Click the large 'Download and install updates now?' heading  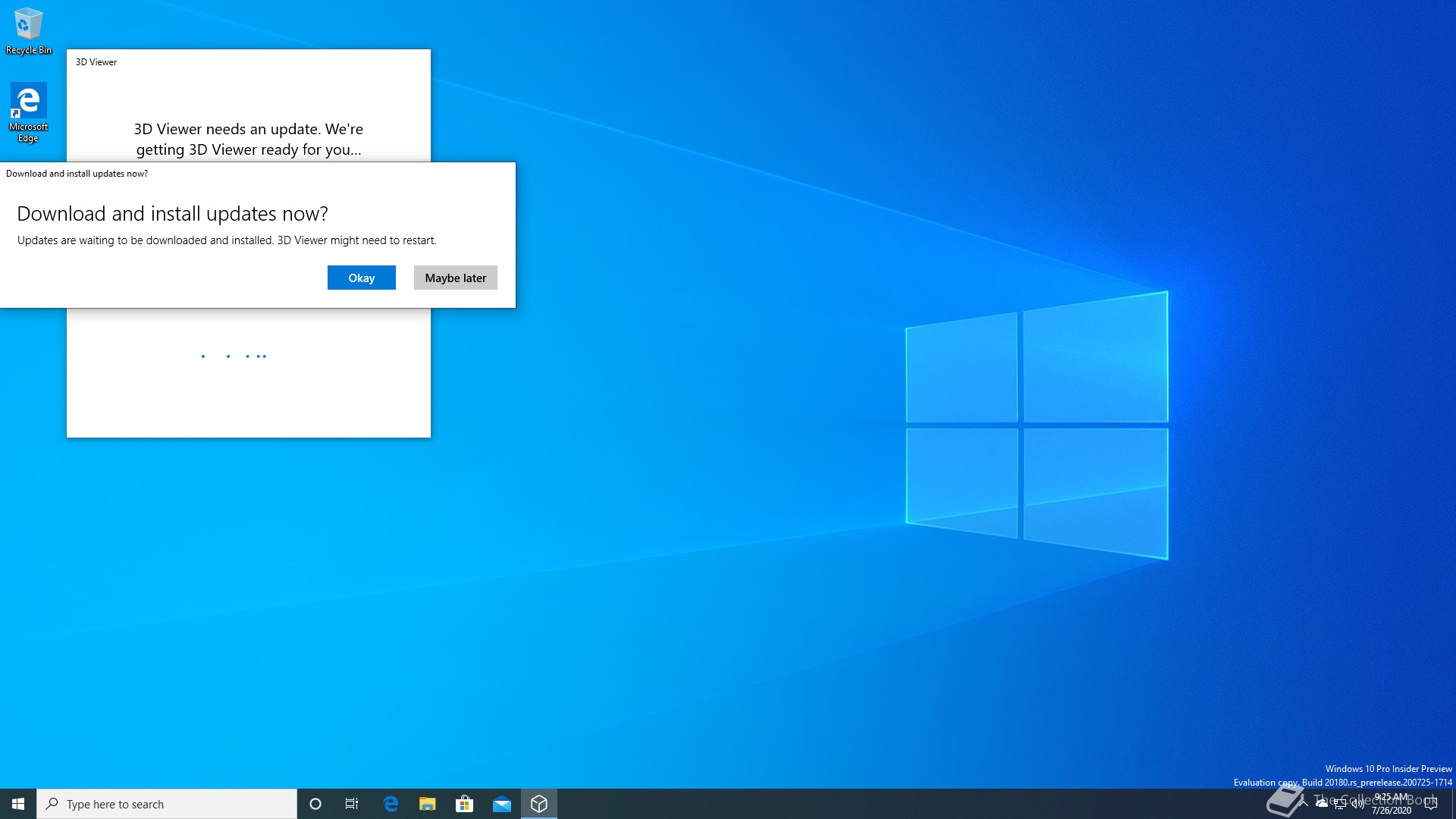[173, 214]
